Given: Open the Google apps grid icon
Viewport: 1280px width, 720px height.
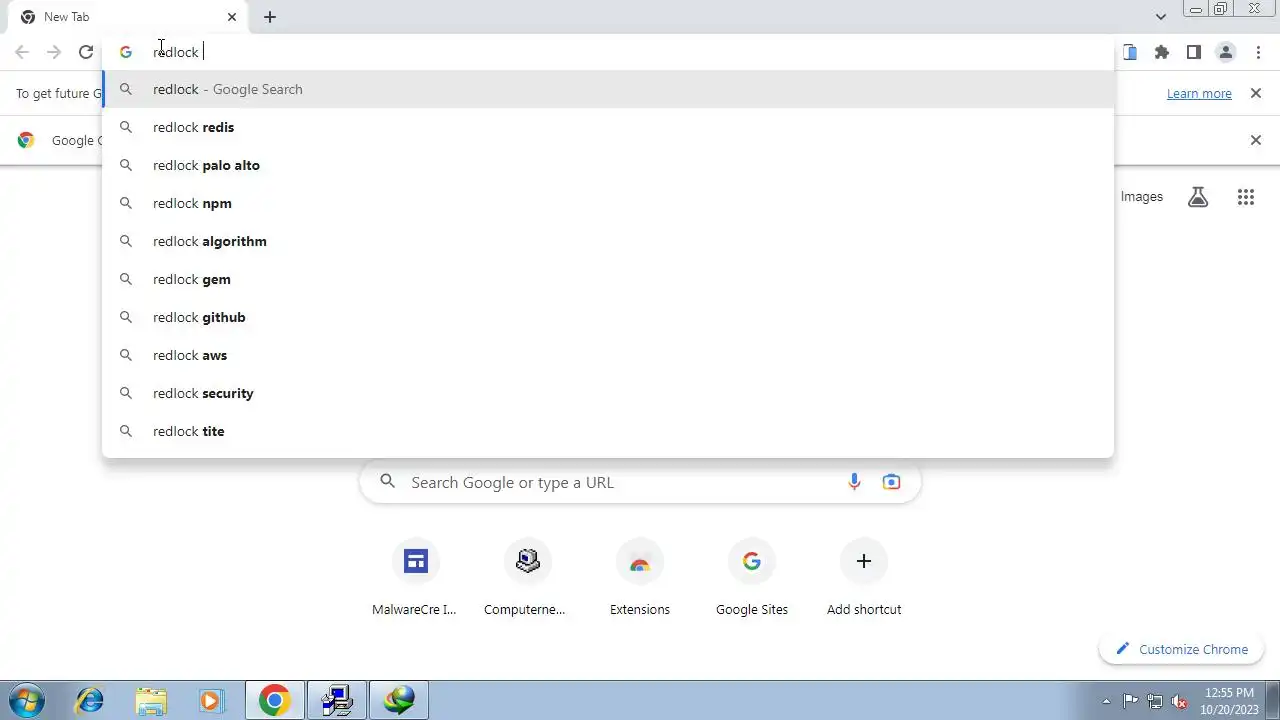Looking at the screenshot, I should 1245,197.
